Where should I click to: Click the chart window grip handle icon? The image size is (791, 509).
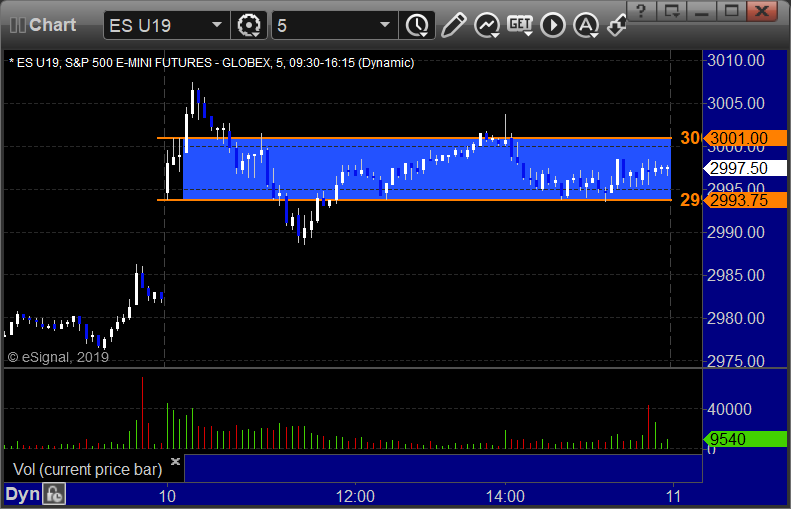click(18, 25)
